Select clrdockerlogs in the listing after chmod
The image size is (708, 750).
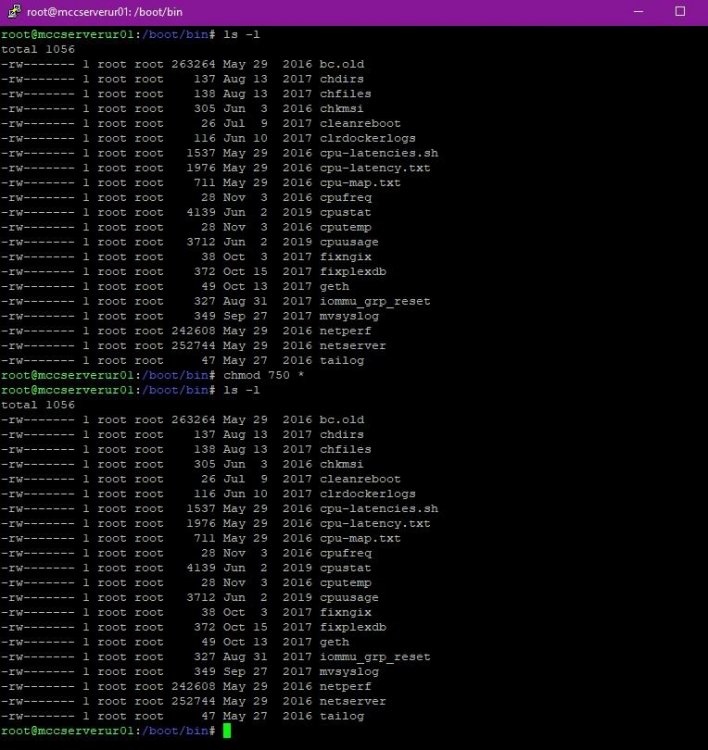coord(368,494)
